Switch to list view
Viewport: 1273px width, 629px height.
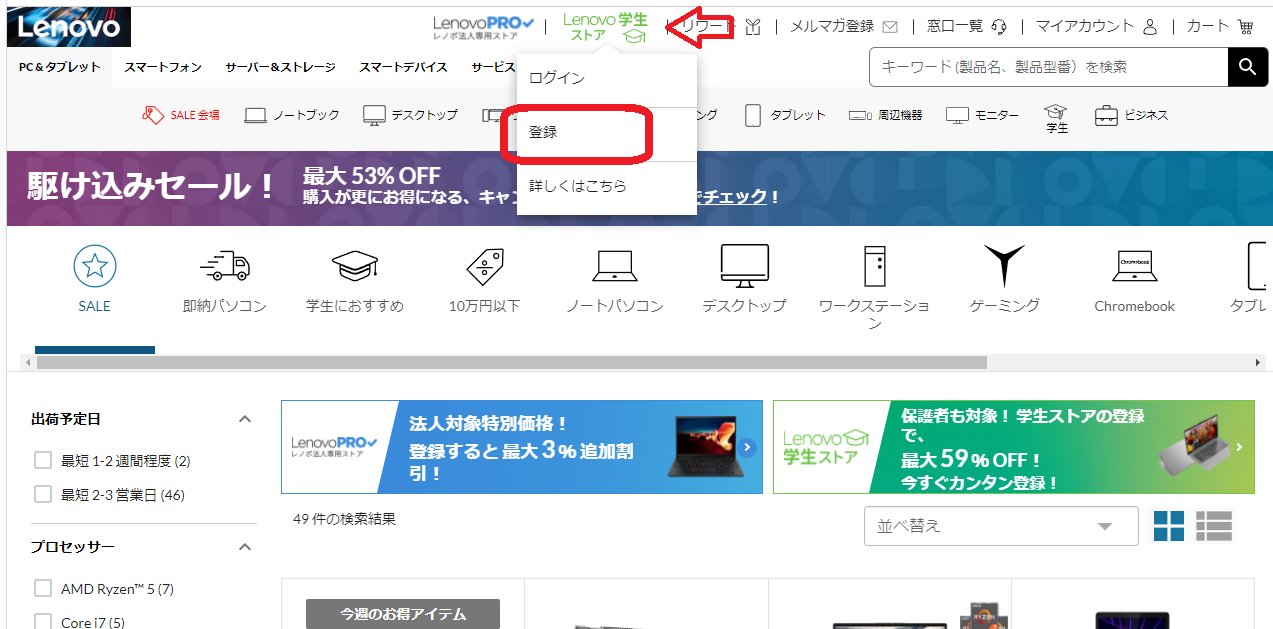click(1214, 526)
